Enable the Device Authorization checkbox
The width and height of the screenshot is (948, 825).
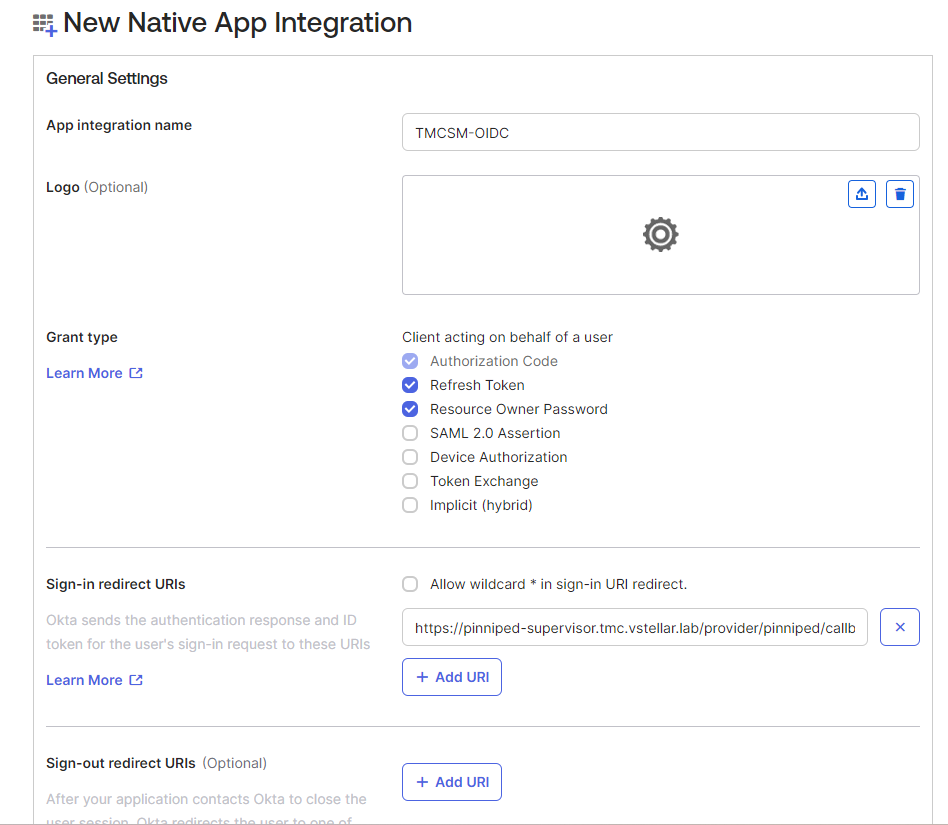(410, 457)
